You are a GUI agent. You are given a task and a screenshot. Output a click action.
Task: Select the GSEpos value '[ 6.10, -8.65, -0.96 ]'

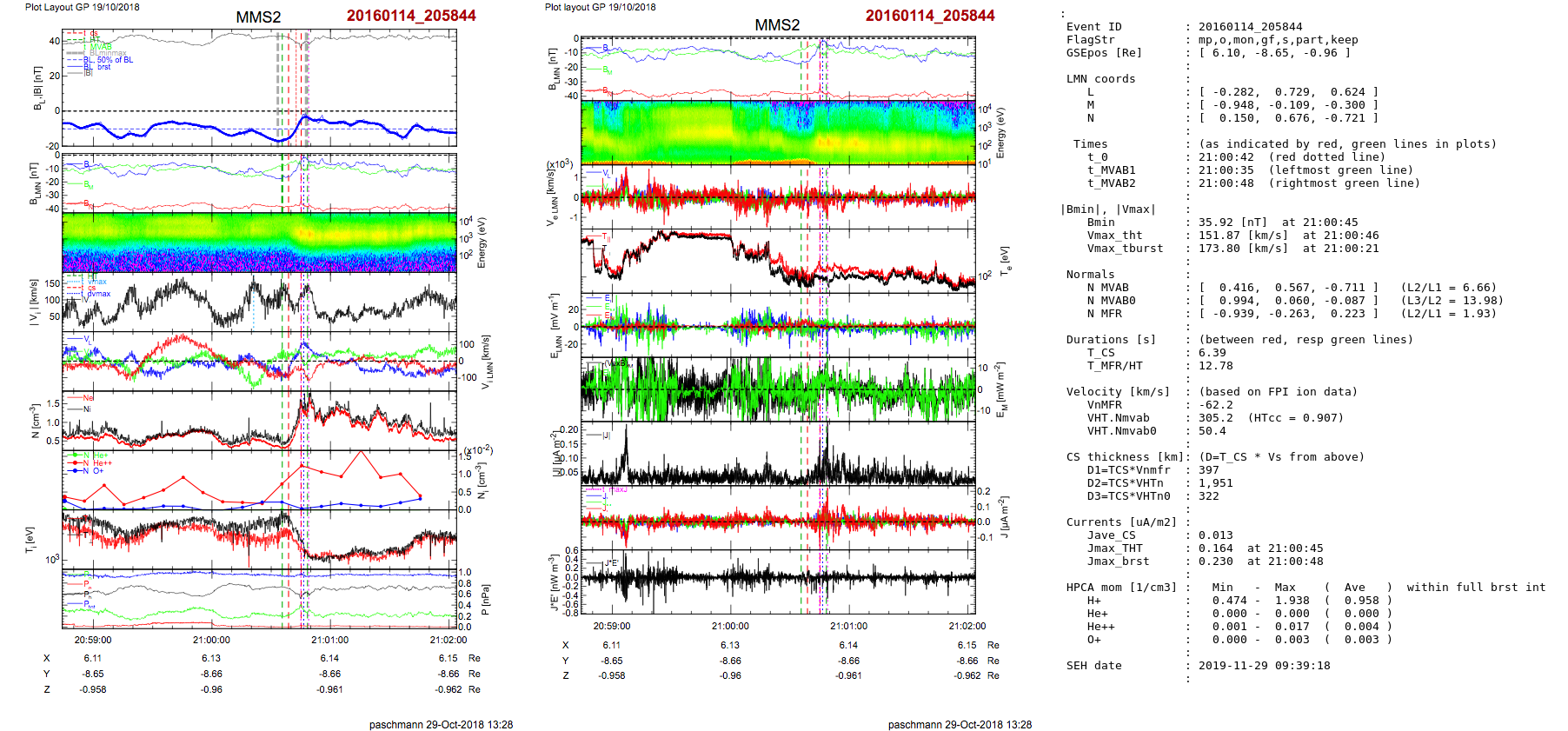tap(1275, 53)
